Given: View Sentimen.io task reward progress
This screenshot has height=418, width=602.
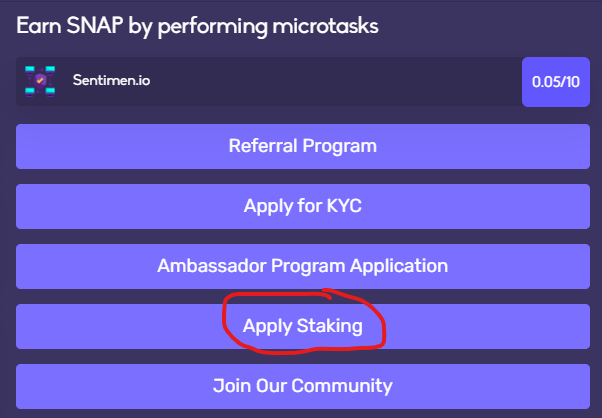Looking at the screenshot, I should (553, 81).
